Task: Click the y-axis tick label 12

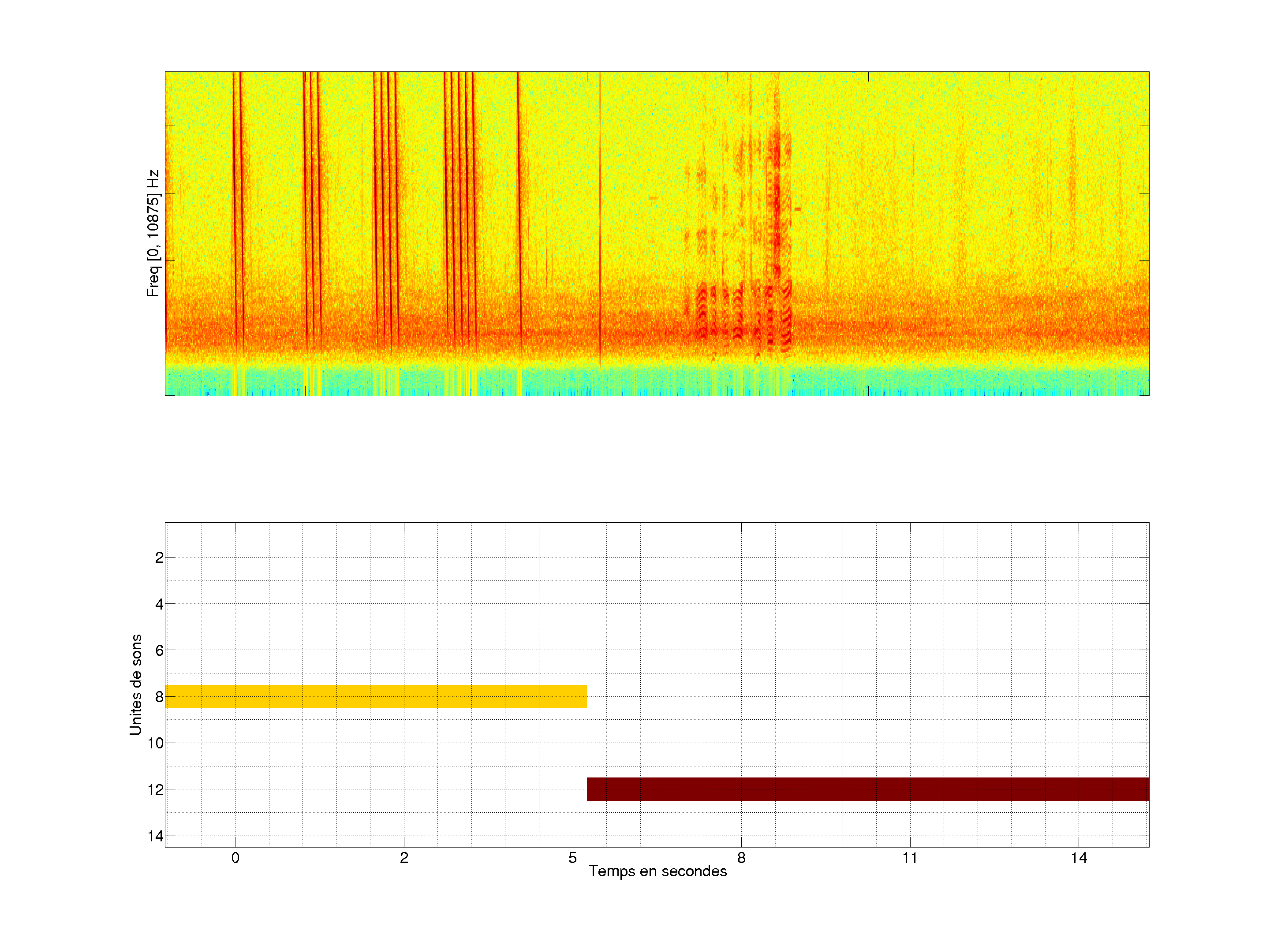Action: (x=156, y=790)
